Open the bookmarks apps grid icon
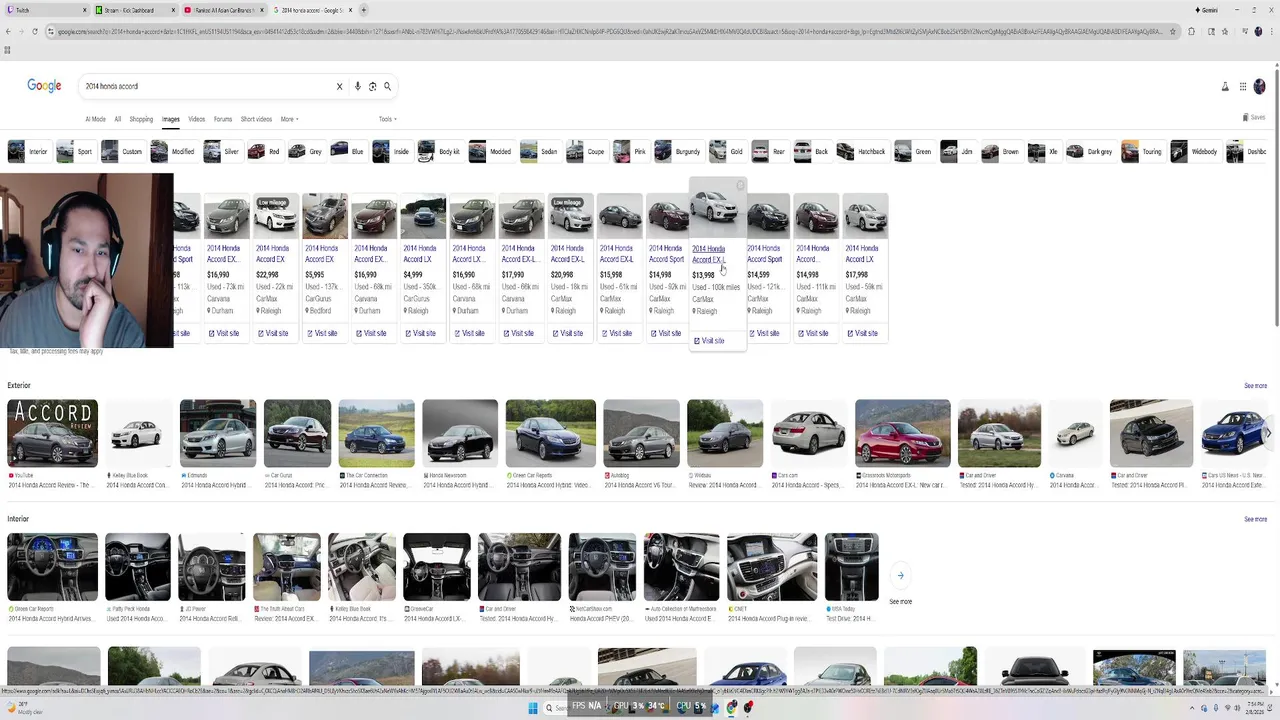Screen dimensions: 1280x720 click(x=7, y=49)
